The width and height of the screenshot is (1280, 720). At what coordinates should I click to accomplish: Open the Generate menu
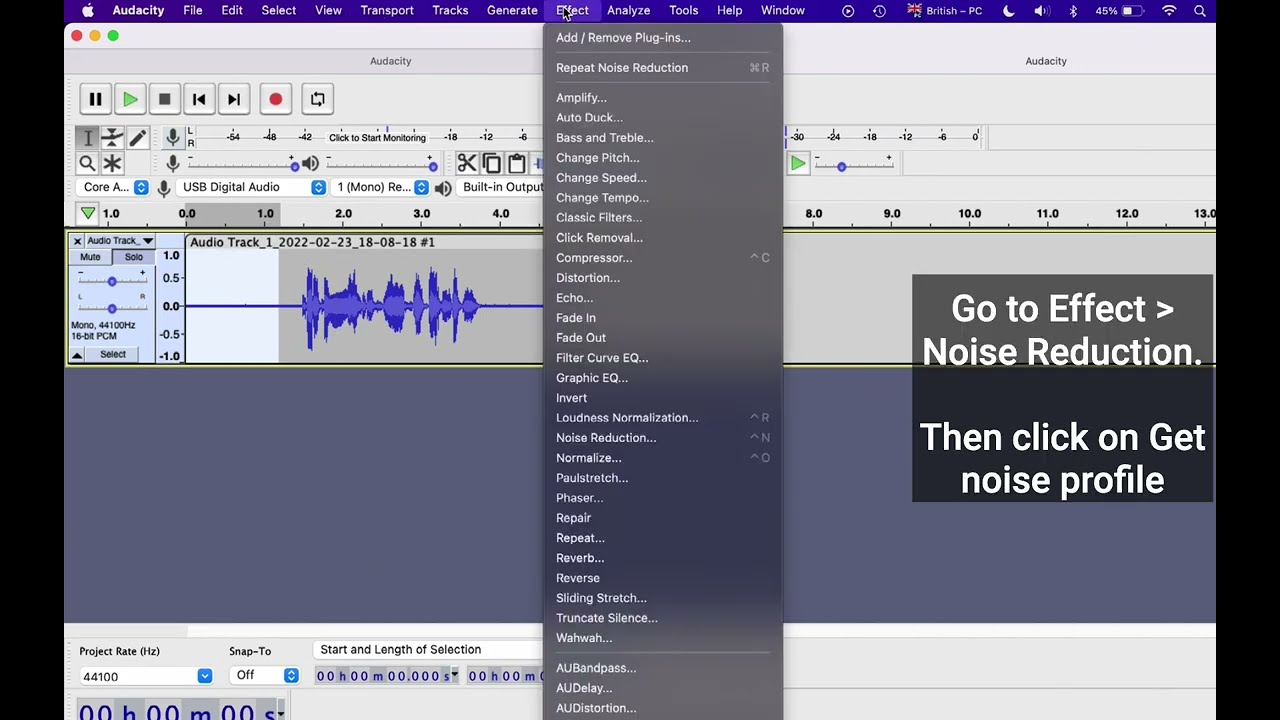[x=512, y=10]
